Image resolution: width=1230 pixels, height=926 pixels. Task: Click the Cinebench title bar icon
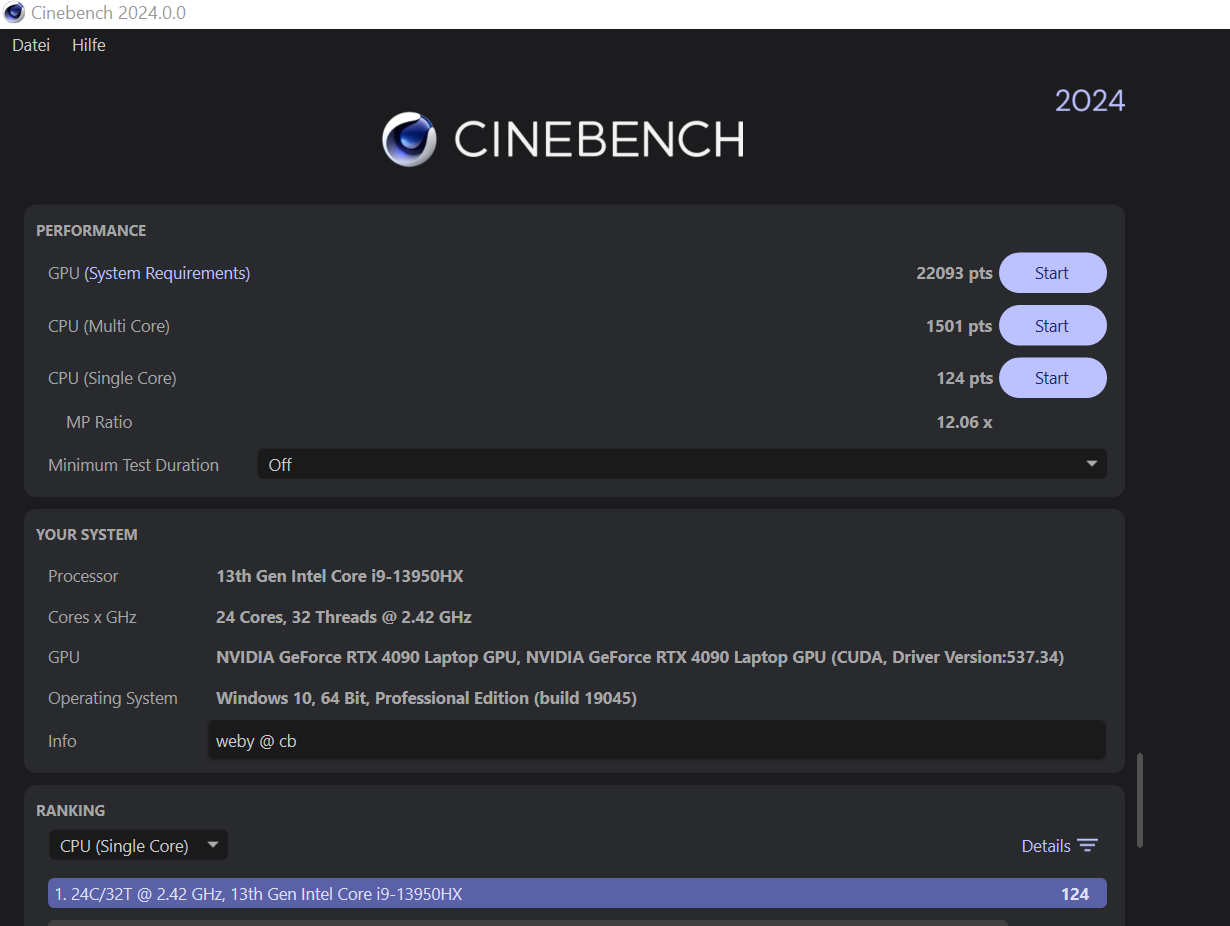point(14,13)
